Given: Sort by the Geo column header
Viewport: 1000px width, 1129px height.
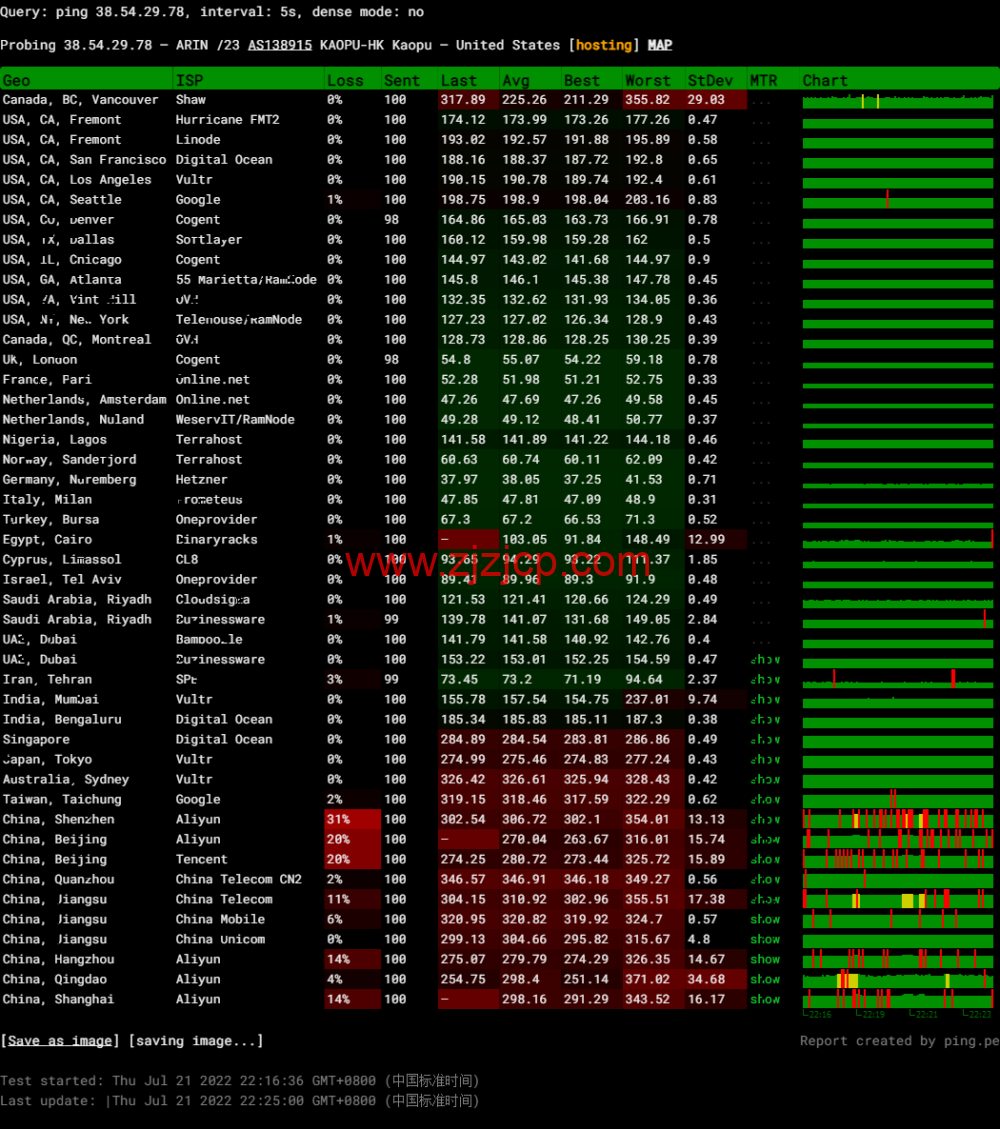Looking at the screenshot, I should click(x=17, y=80).
